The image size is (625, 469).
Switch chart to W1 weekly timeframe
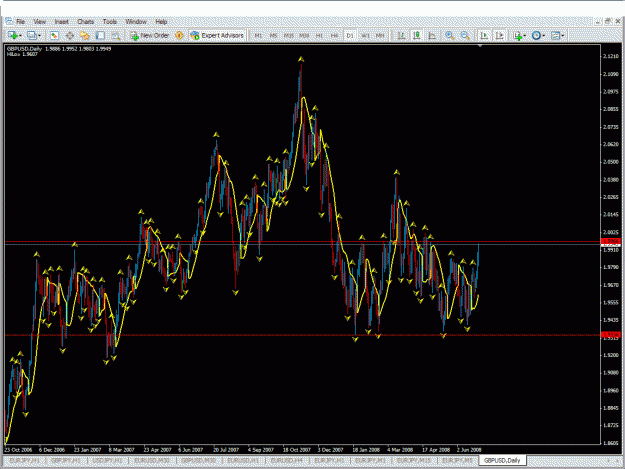click(x=365, y=36)
